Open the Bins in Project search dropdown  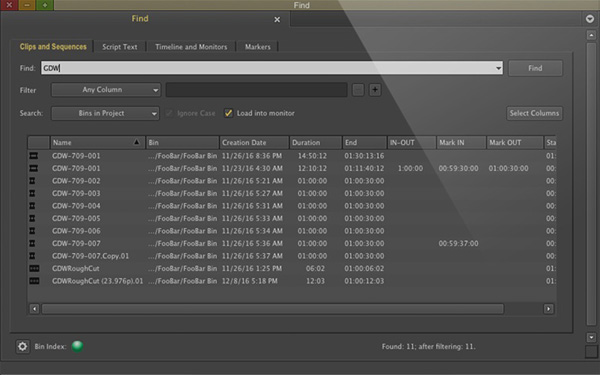coord(105,113)
